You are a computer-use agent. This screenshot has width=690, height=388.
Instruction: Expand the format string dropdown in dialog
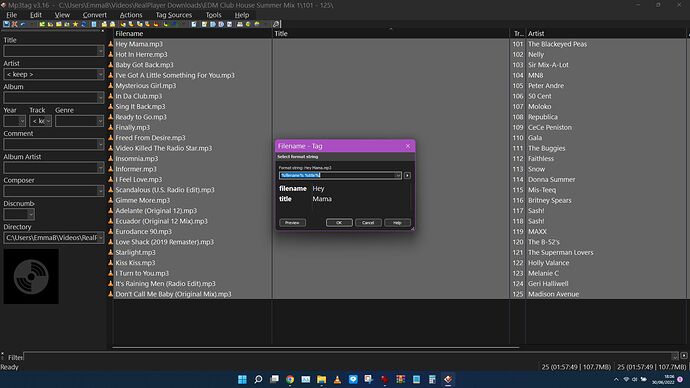coord(398,176)
